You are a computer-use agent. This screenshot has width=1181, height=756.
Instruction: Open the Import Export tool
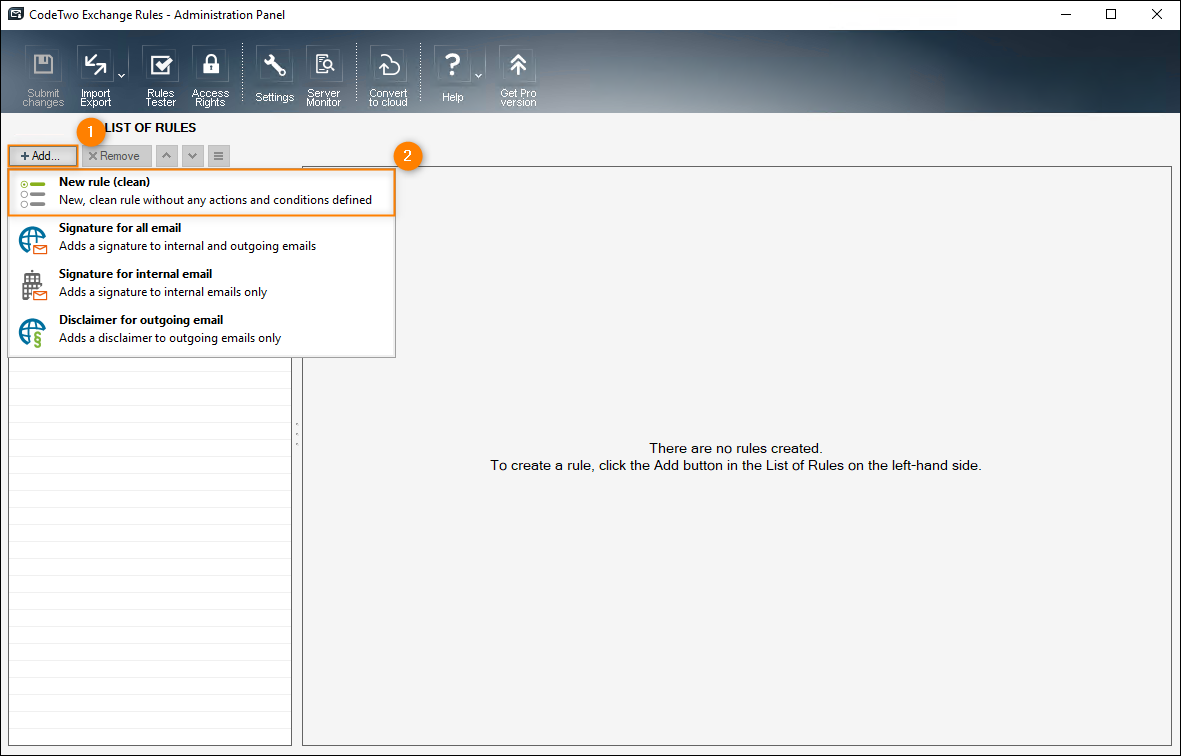(96, 77)
